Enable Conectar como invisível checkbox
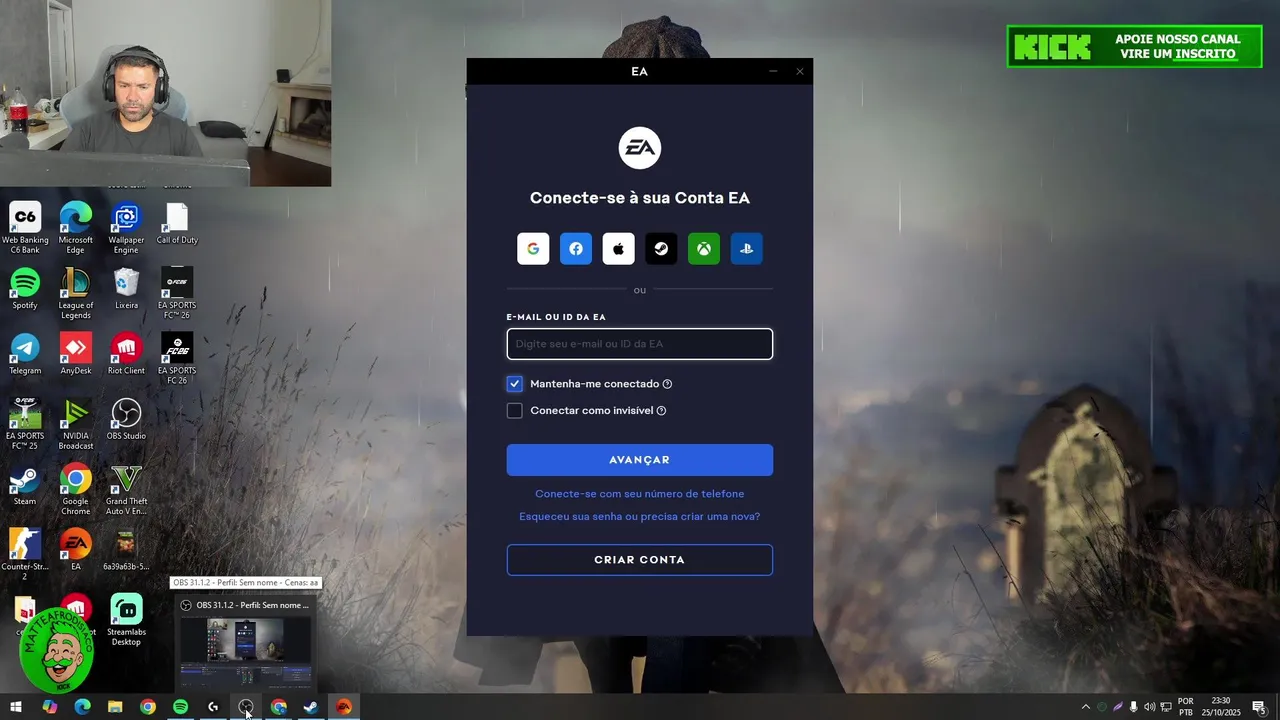Image resolution: width=1280 pixels, height=720 pixels. click(x=515, y=411)
